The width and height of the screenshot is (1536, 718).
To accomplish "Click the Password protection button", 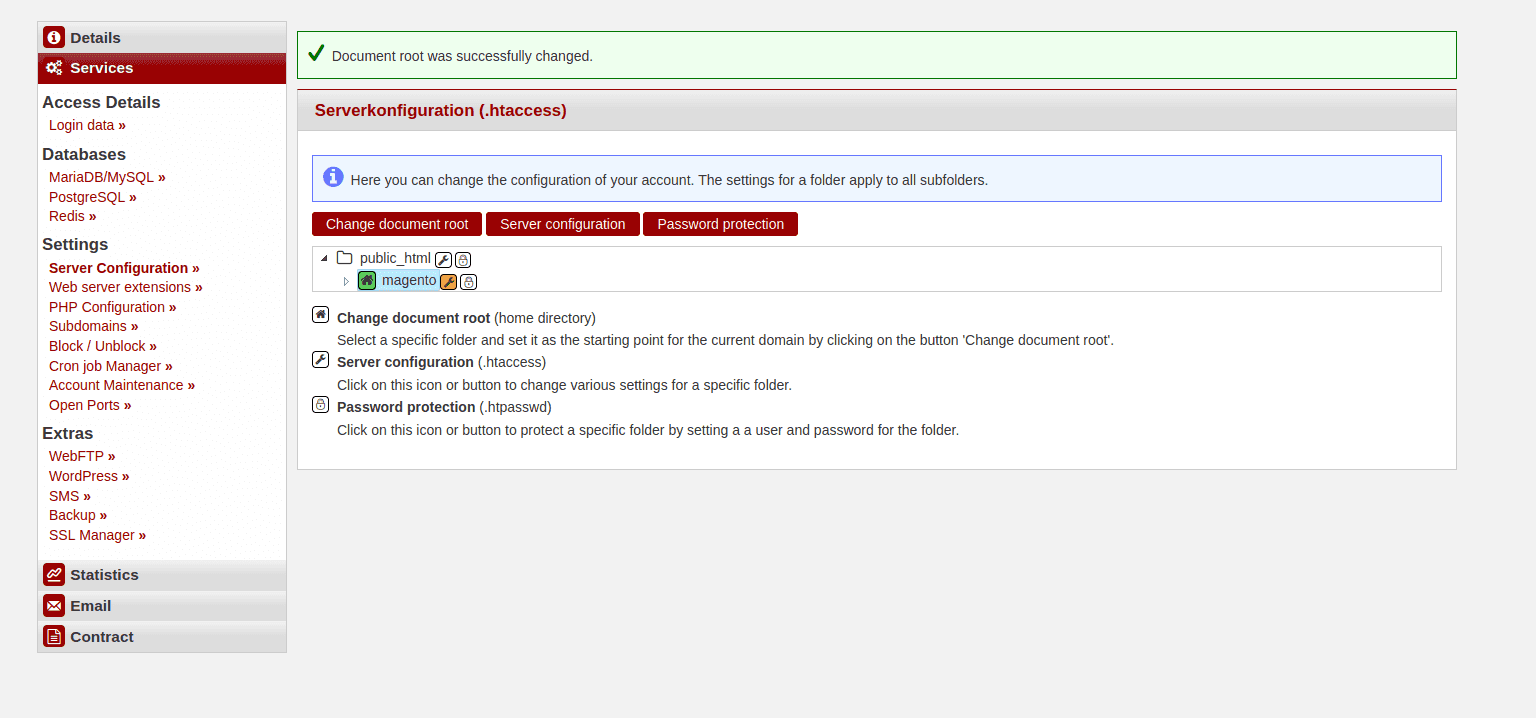I will point(720,223).
